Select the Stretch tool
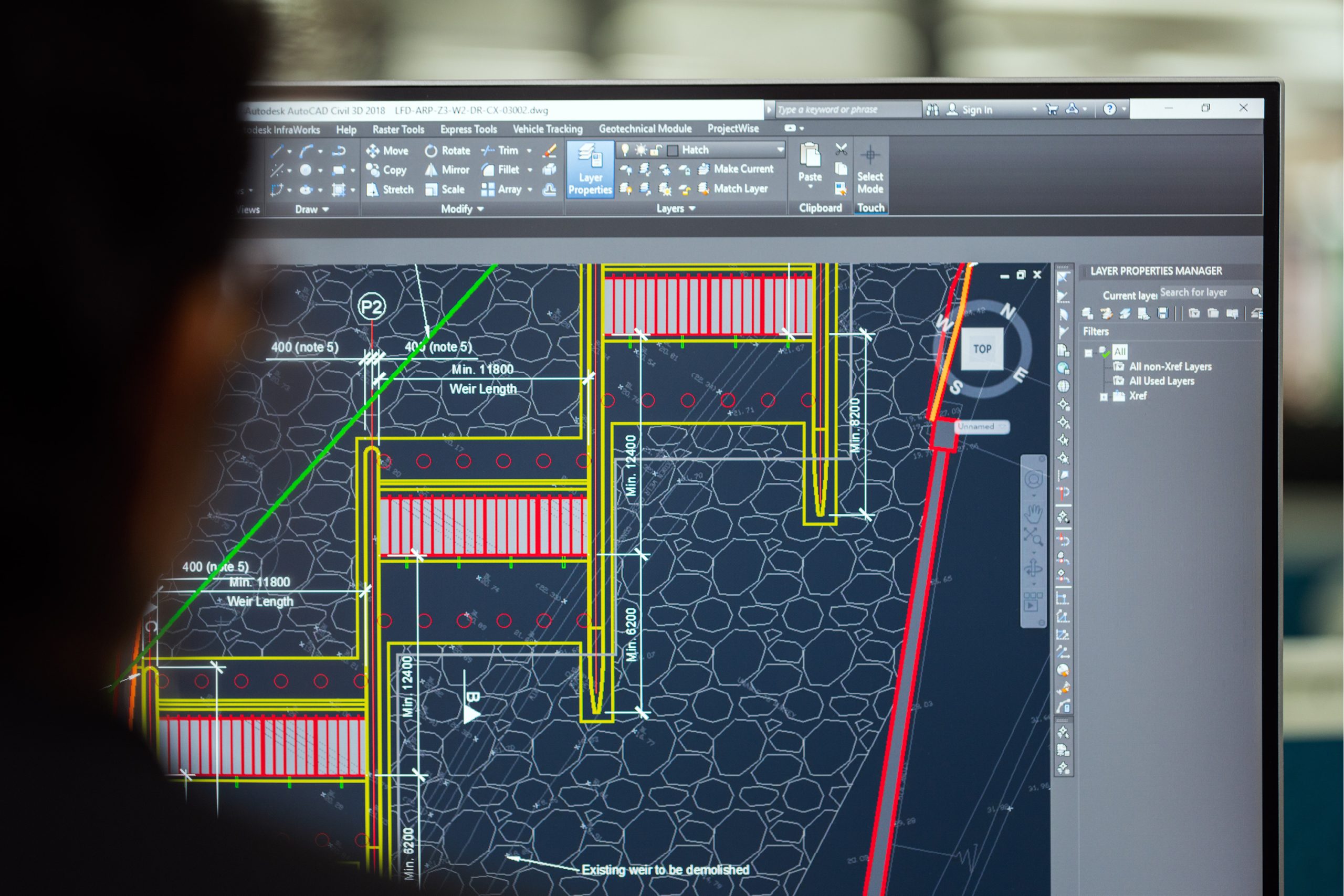Image resolution: width=1344 pixels, height=896 pixels. tap(390, 189)
